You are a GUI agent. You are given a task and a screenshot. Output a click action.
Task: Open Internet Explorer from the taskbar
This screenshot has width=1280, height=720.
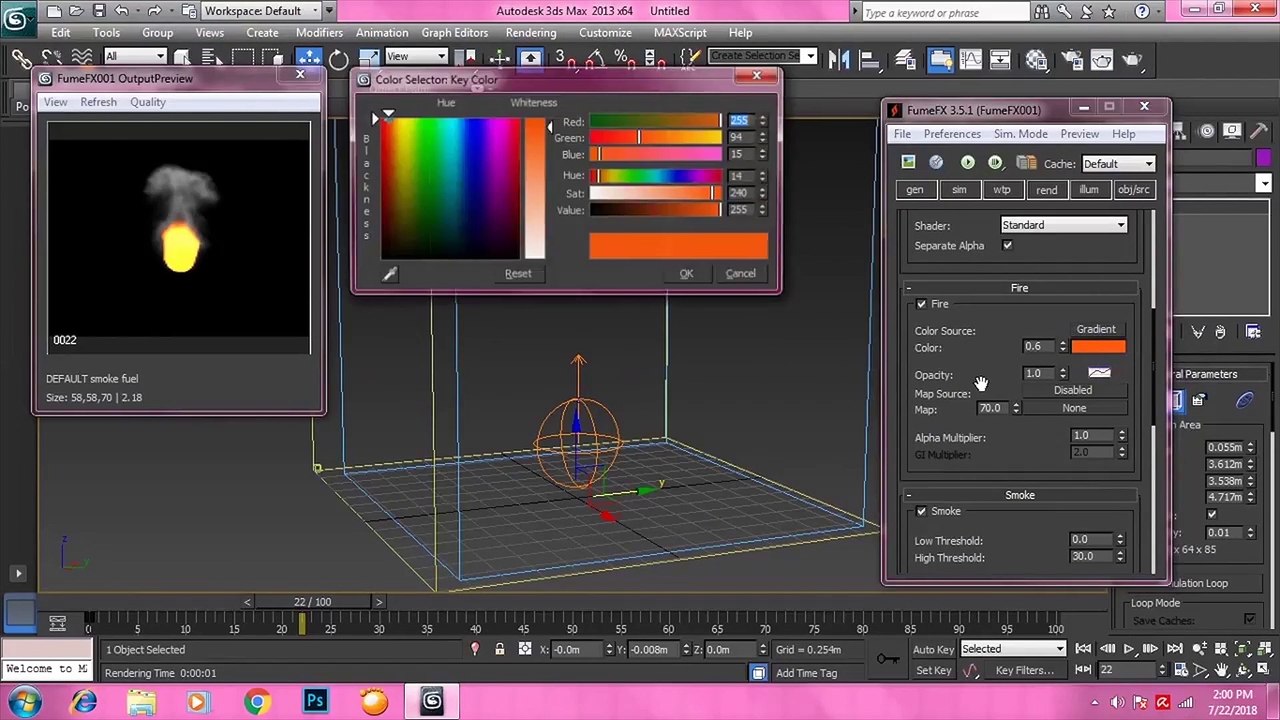point(83,701)
